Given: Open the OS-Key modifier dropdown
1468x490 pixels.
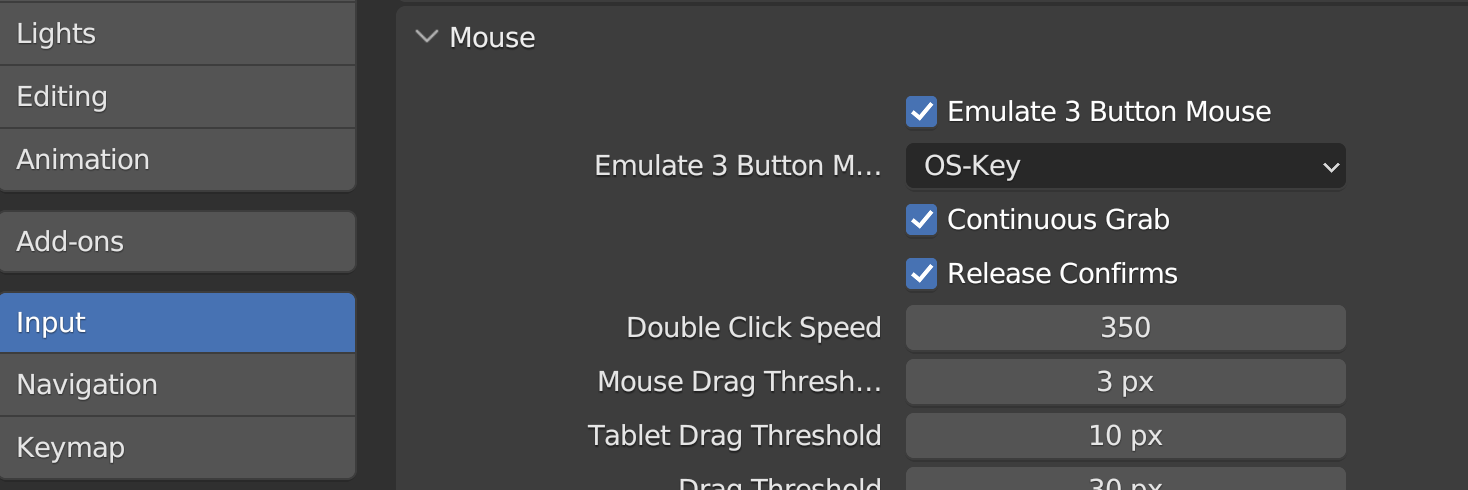Looking at the screenshot, I should [x=1125, y=166].
